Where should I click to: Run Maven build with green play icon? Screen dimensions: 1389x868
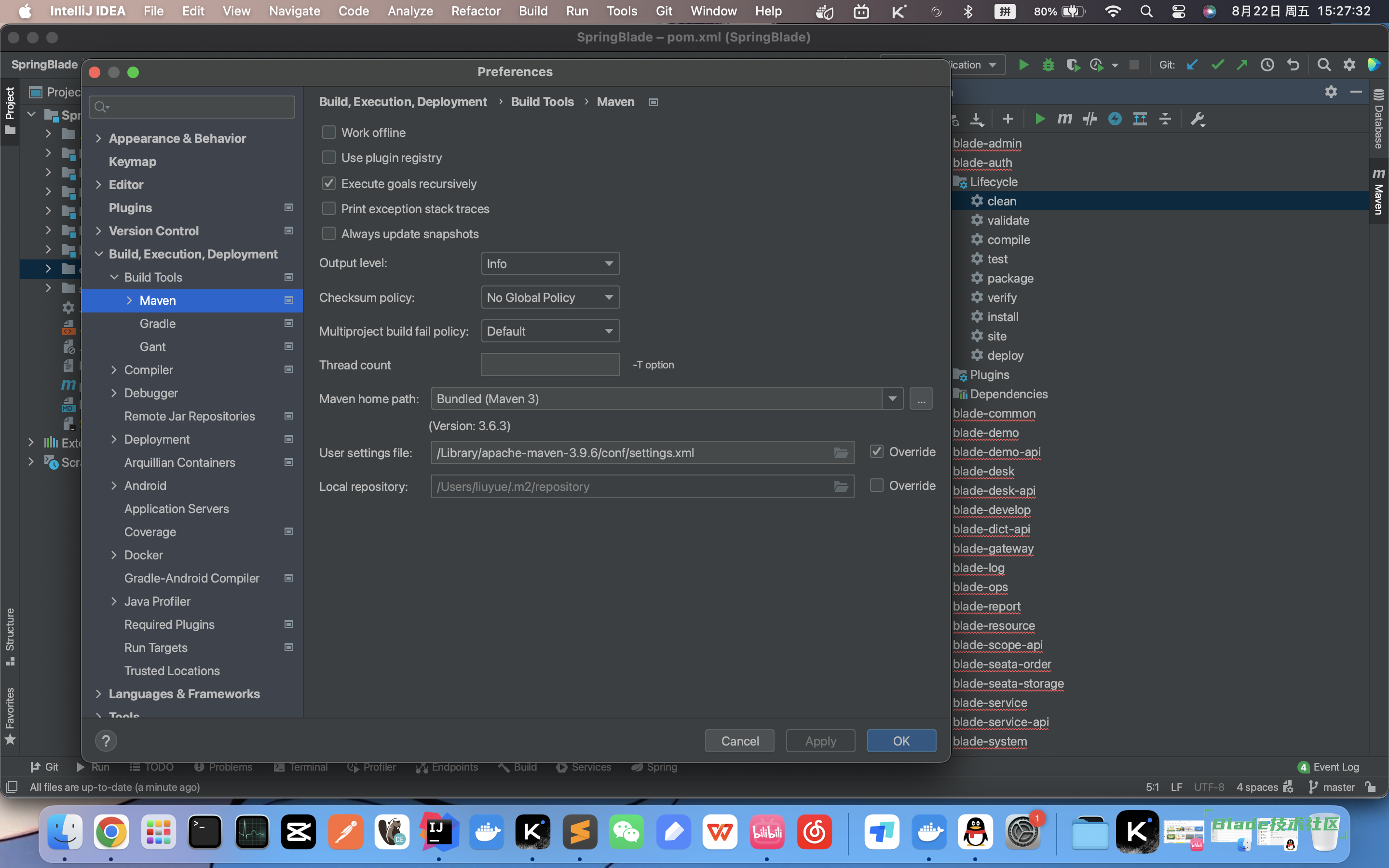(1039, 119)
